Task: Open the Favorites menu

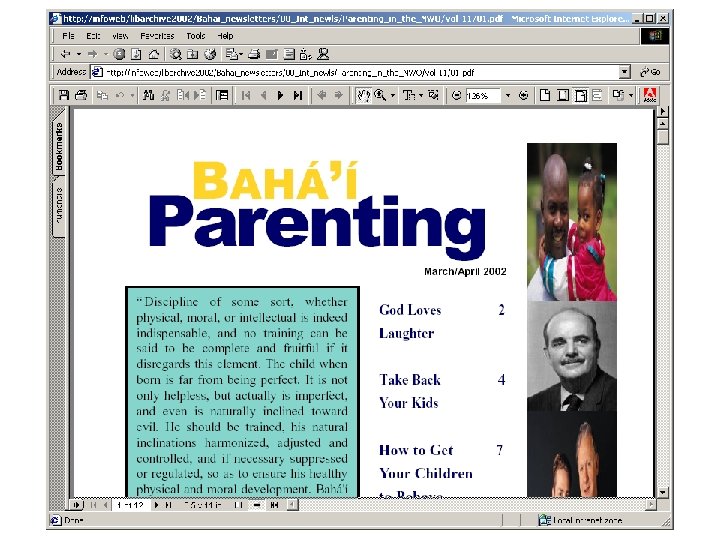Action: pos(157,36)
